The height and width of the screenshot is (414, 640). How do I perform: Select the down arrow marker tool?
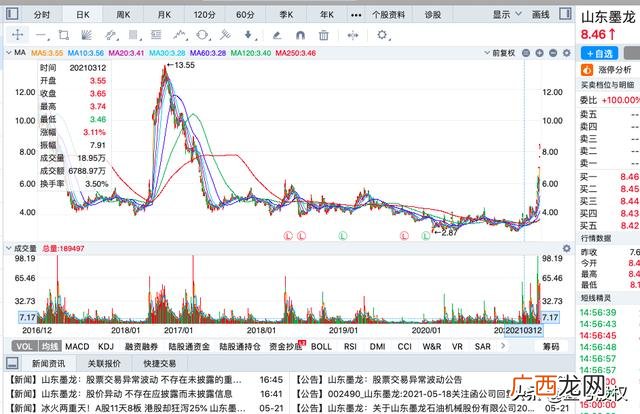point(249,35)
